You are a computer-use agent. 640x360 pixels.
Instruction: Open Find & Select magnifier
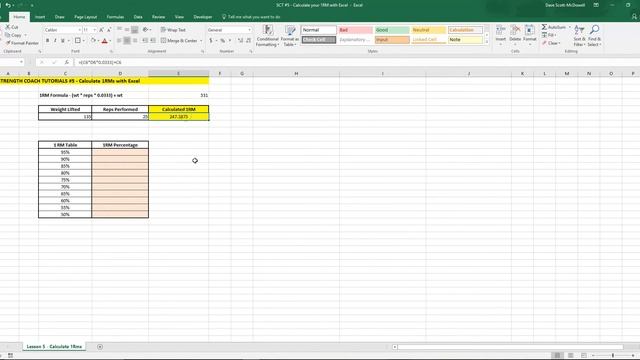click(594, 36)
